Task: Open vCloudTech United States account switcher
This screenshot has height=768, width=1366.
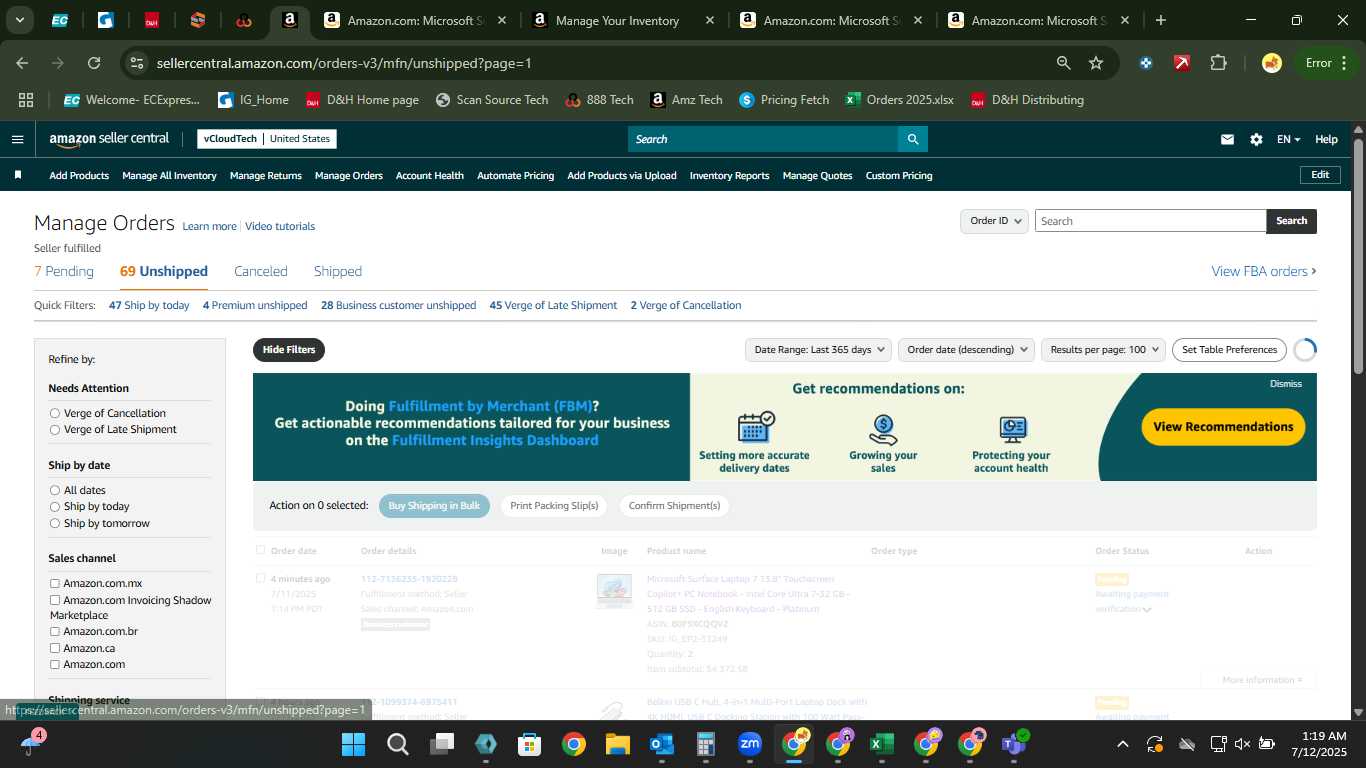Action: 267,139
